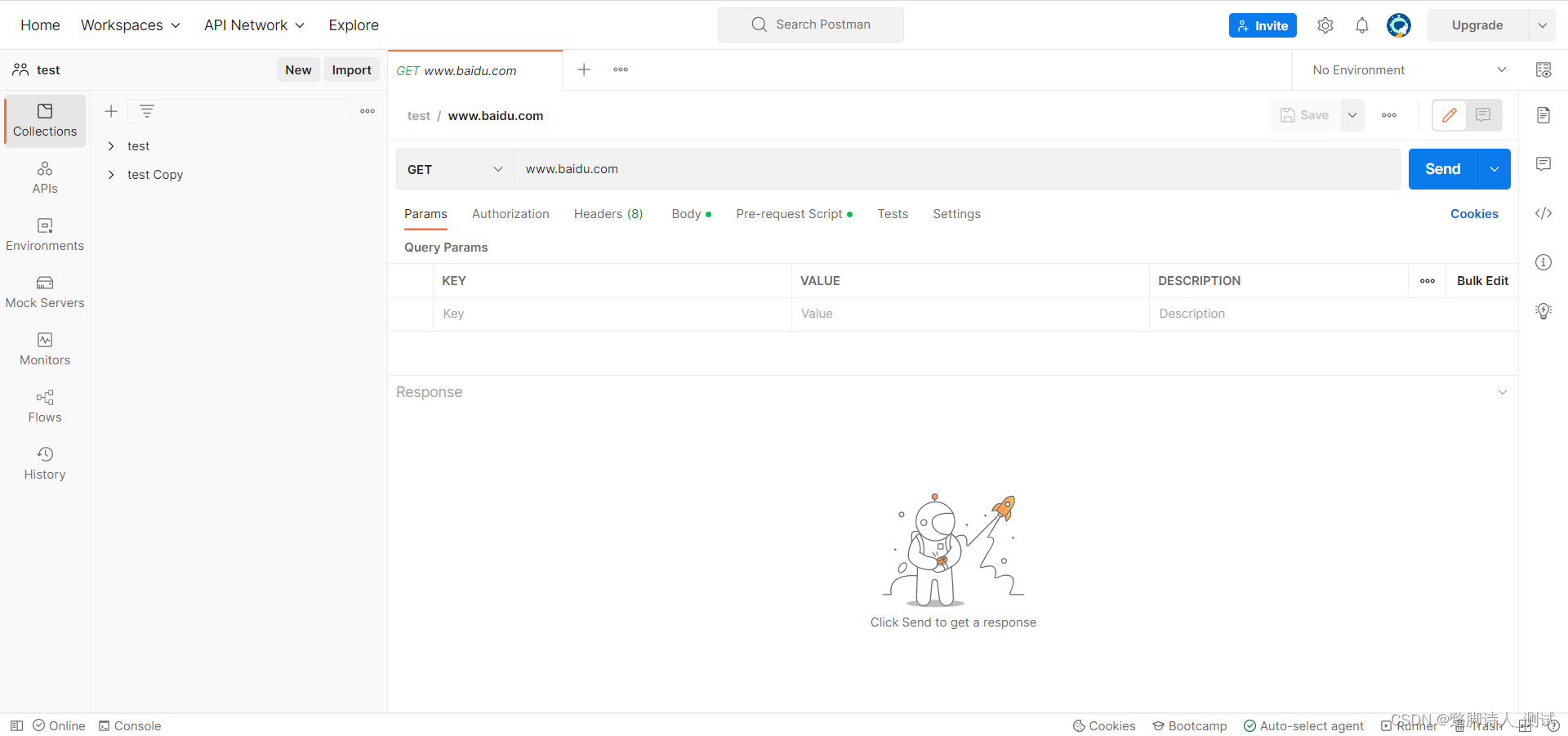
Task: Focus the Search Postman field
Action: [x=811, y=25]
